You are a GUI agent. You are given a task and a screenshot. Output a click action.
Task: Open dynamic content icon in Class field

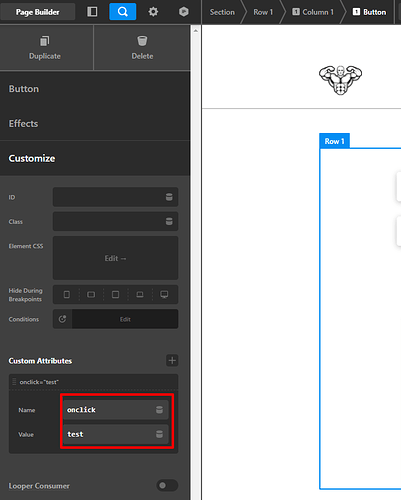tap(169, 221)
